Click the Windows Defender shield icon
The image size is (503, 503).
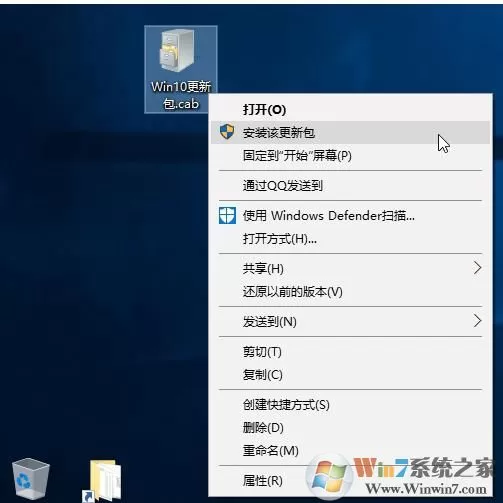[x=227, y=215]
